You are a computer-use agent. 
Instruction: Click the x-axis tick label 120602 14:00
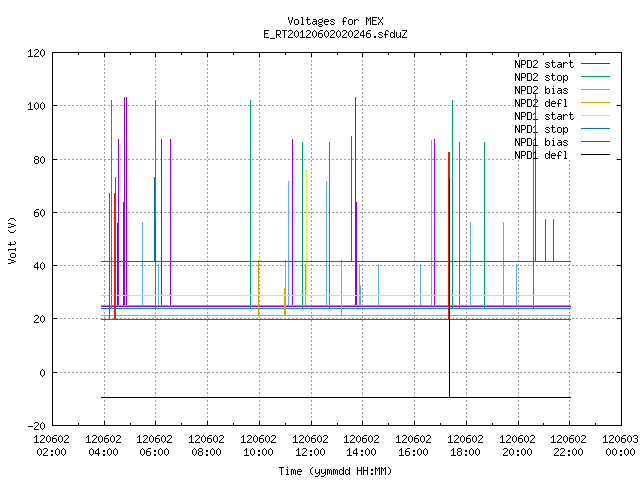(362, 446)
